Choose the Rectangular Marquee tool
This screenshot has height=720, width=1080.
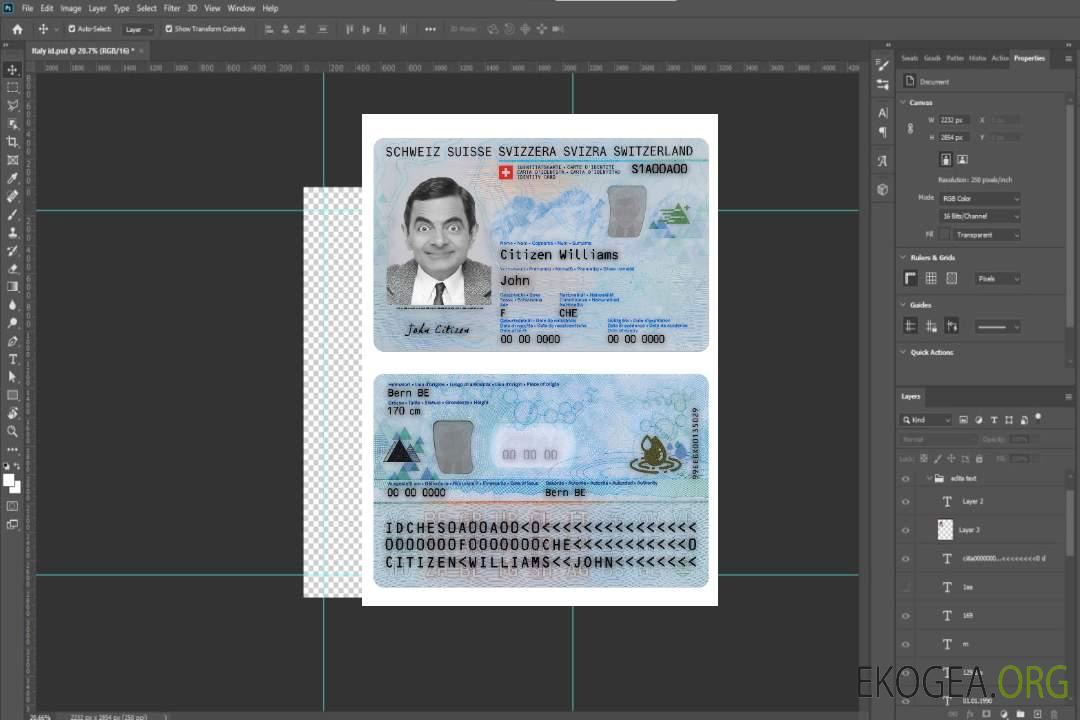13,87
